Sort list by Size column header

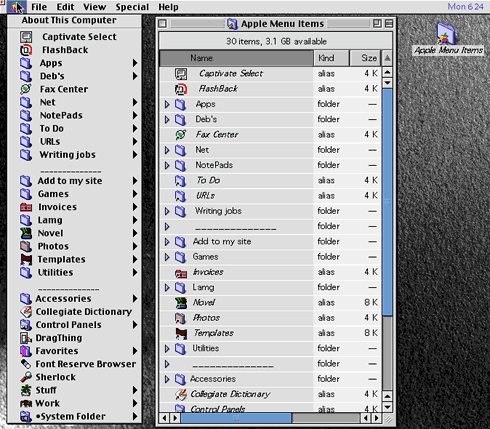coord(365,58)
